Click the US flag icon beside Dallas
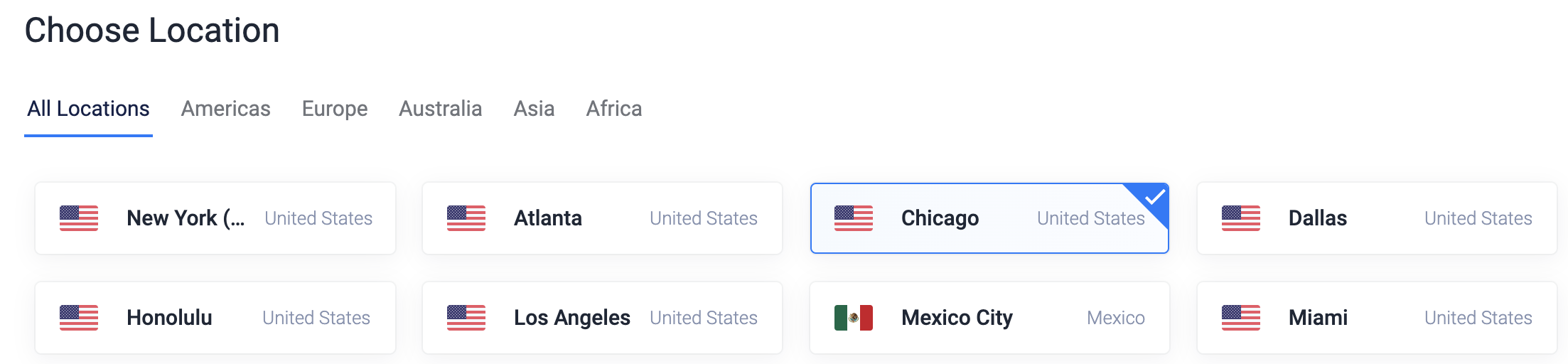Viewport: 1568px width, 364px height. [x=1241, y=218]
